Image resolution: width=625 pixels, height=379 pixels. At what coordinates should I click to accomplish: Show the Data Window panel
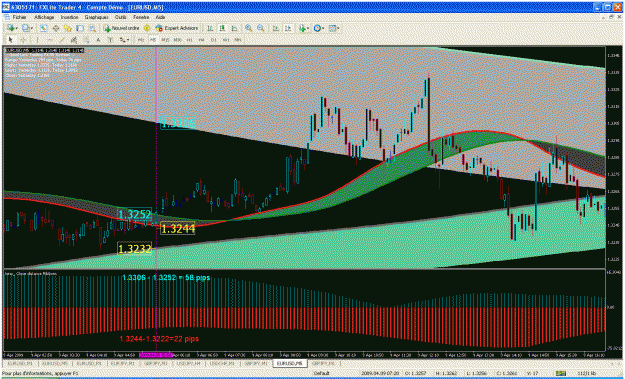tap(56, 28)
